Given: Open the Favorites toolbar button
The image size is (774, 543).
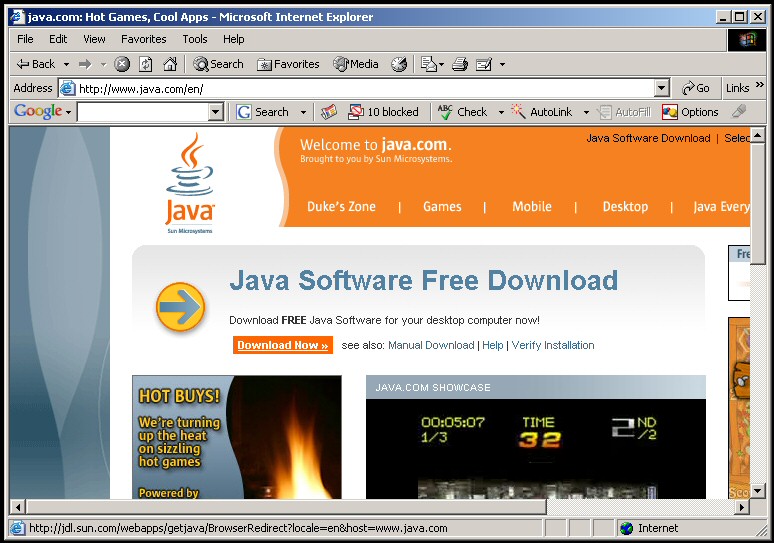Looking at the screenshot, I should [x=288, y=64].
